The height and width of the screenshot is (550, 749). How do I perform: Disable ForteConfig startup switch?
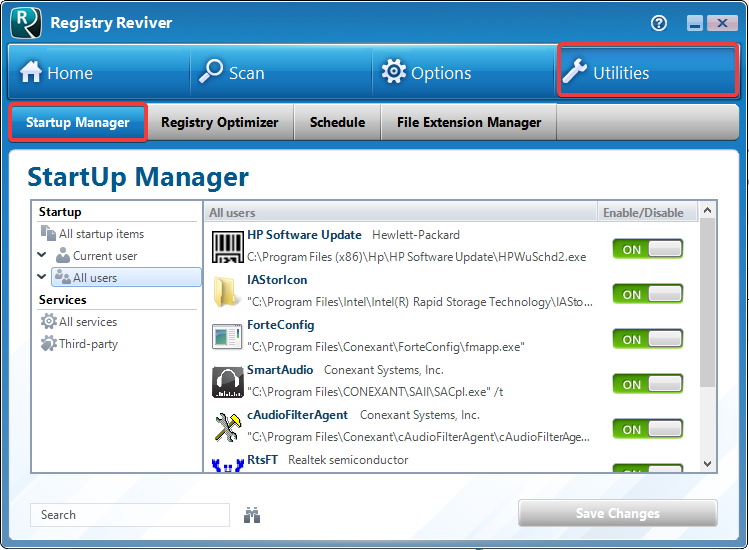coord(648,339)
